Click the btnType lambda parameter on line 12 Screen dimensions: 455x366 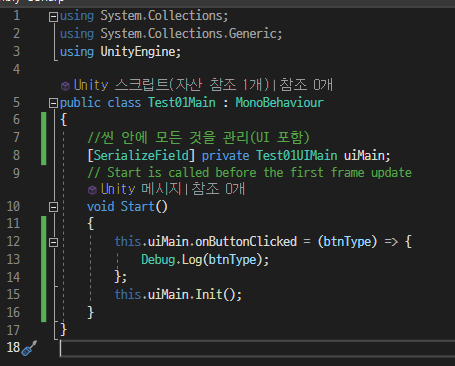(x=347, y=241)
